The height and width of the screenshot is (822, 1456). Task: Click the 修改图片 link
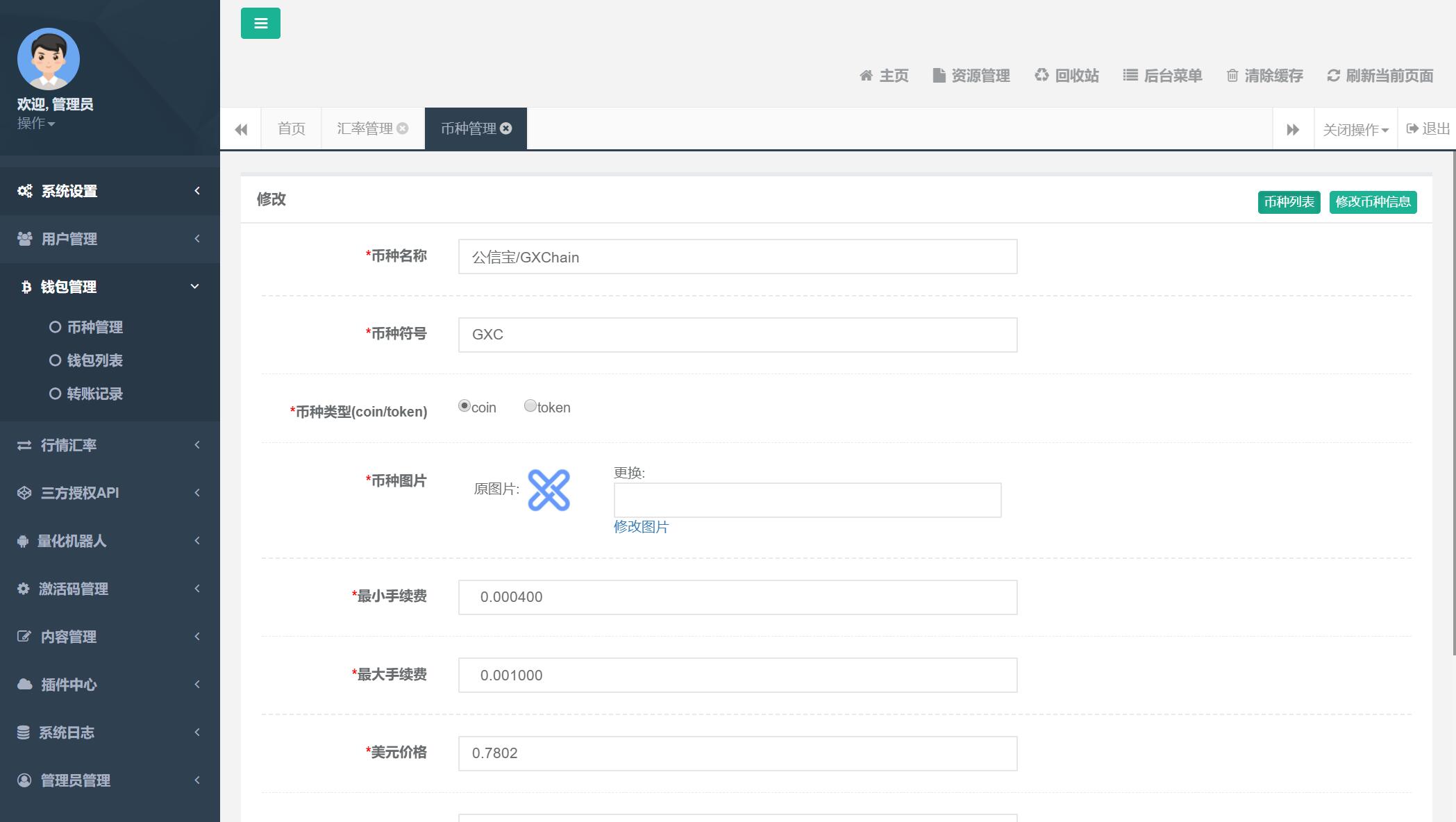click(641, 527)
